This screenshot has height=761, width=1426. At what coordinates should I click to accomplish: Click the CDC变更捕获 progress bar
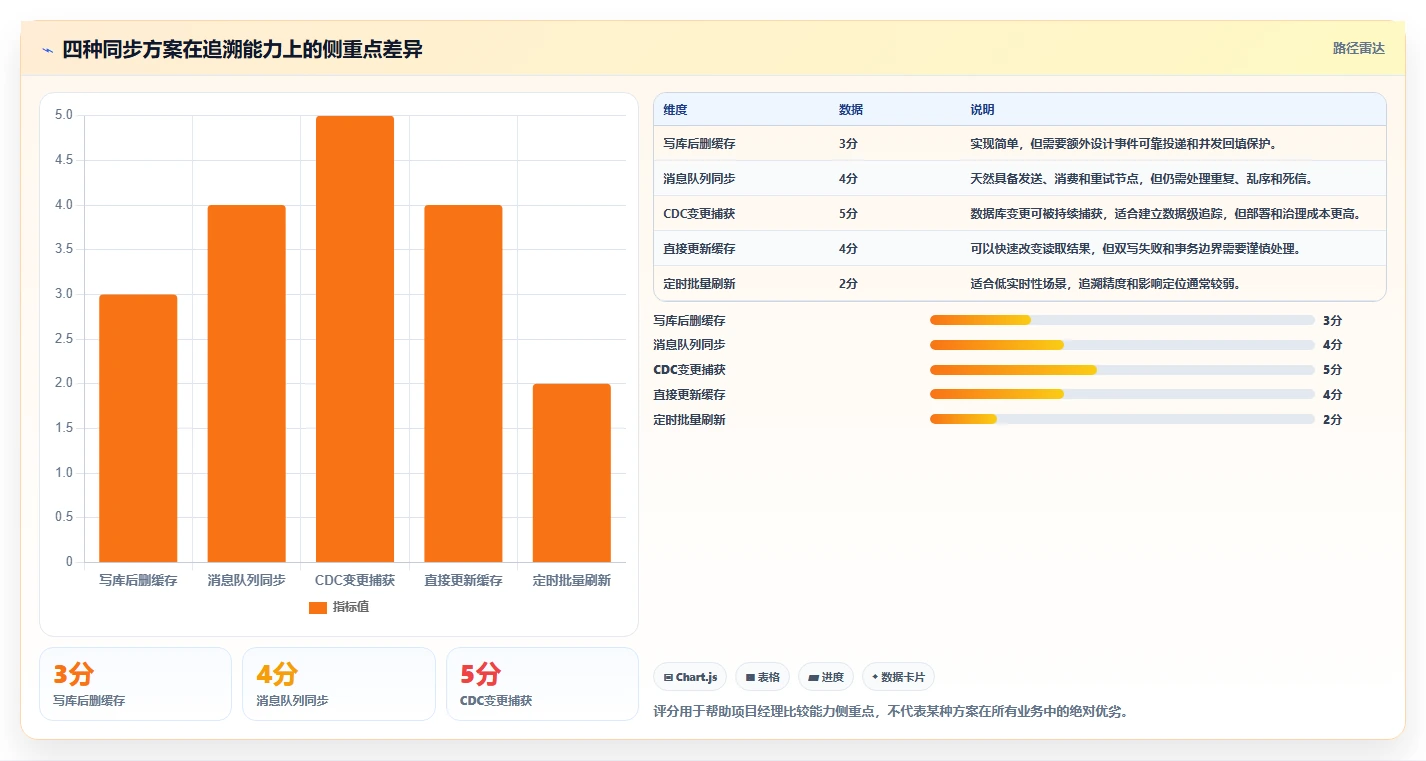pyautogui.click(x=1122, y=370)
